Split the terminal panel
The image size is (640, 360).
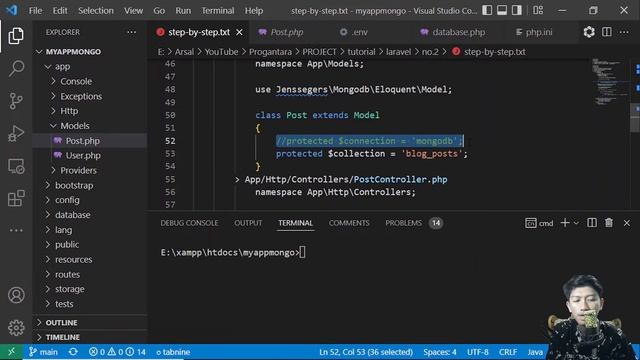[x=592, y=223]
